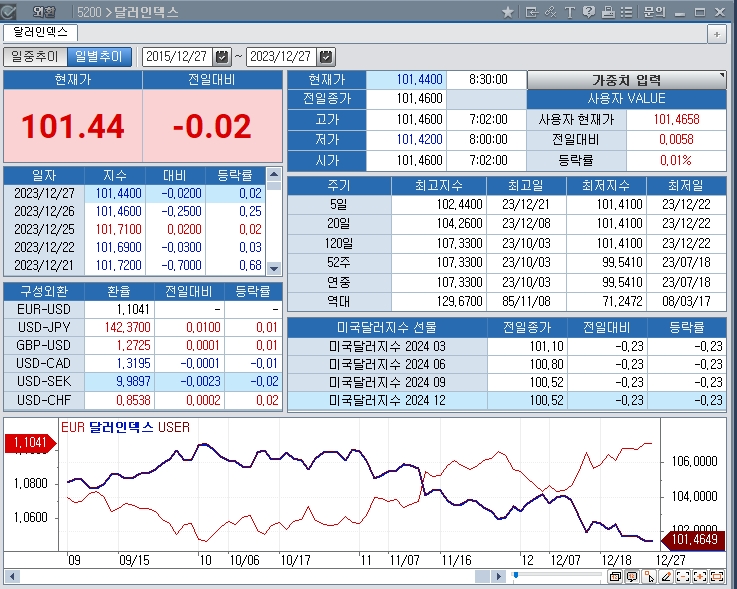Click the 문의 inquiry button
Screen dimensions: 737x589
pos(654,12)
